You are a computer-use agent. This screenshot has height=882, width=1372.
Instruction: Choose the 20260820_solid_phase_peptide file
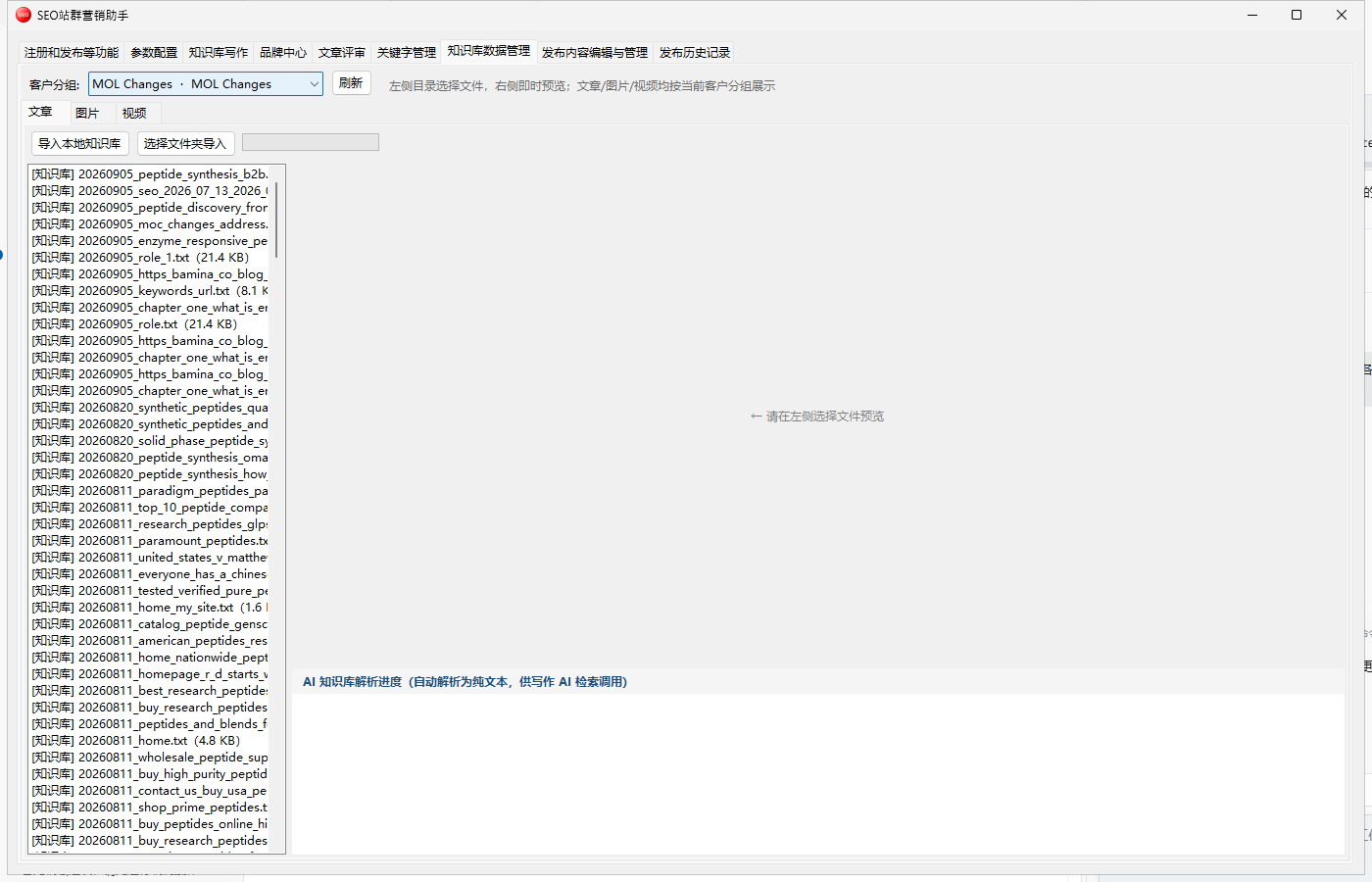[149, 441]
